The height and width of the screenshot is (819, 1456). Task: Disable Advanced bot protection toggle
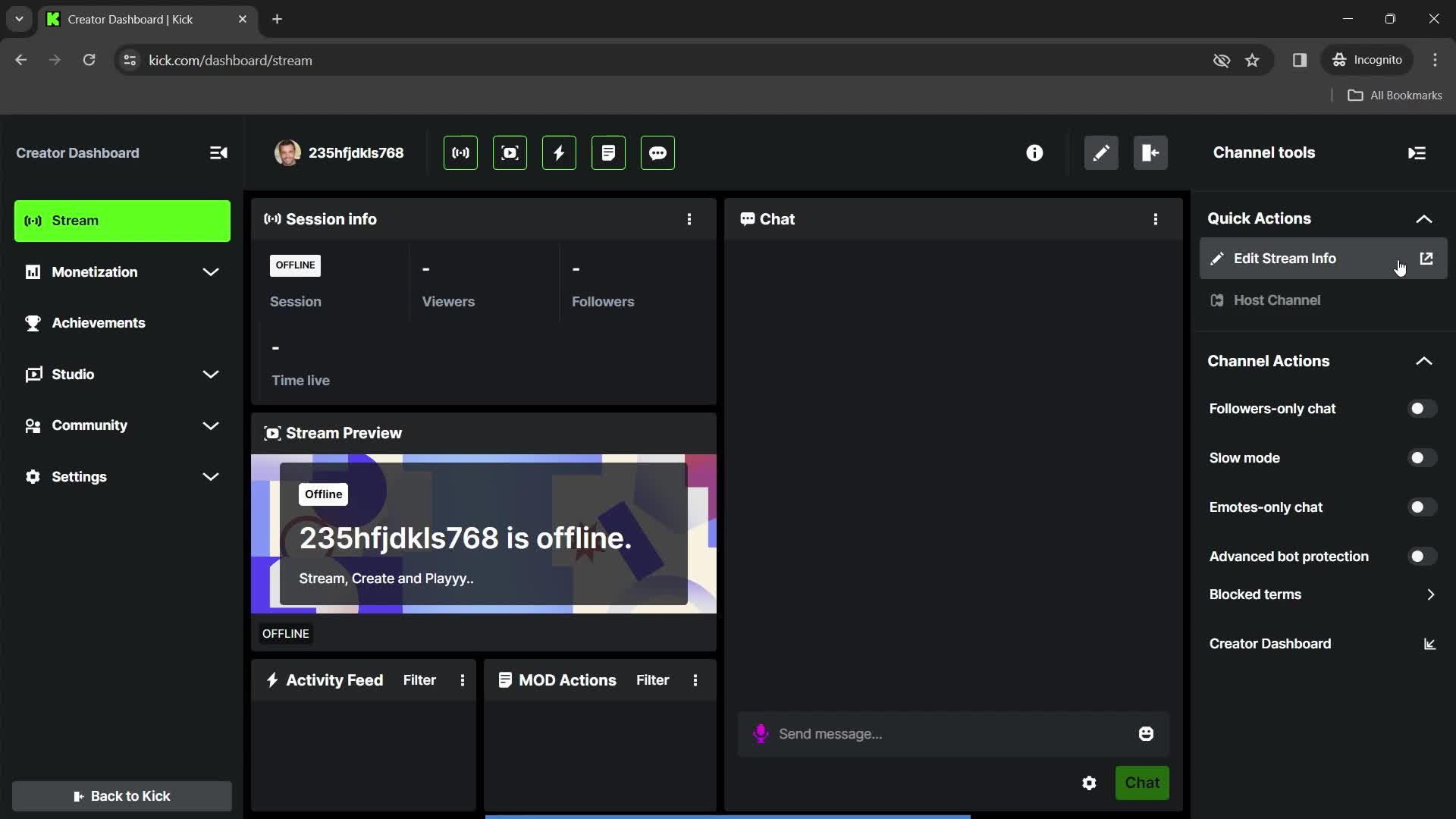[1421, 556]
